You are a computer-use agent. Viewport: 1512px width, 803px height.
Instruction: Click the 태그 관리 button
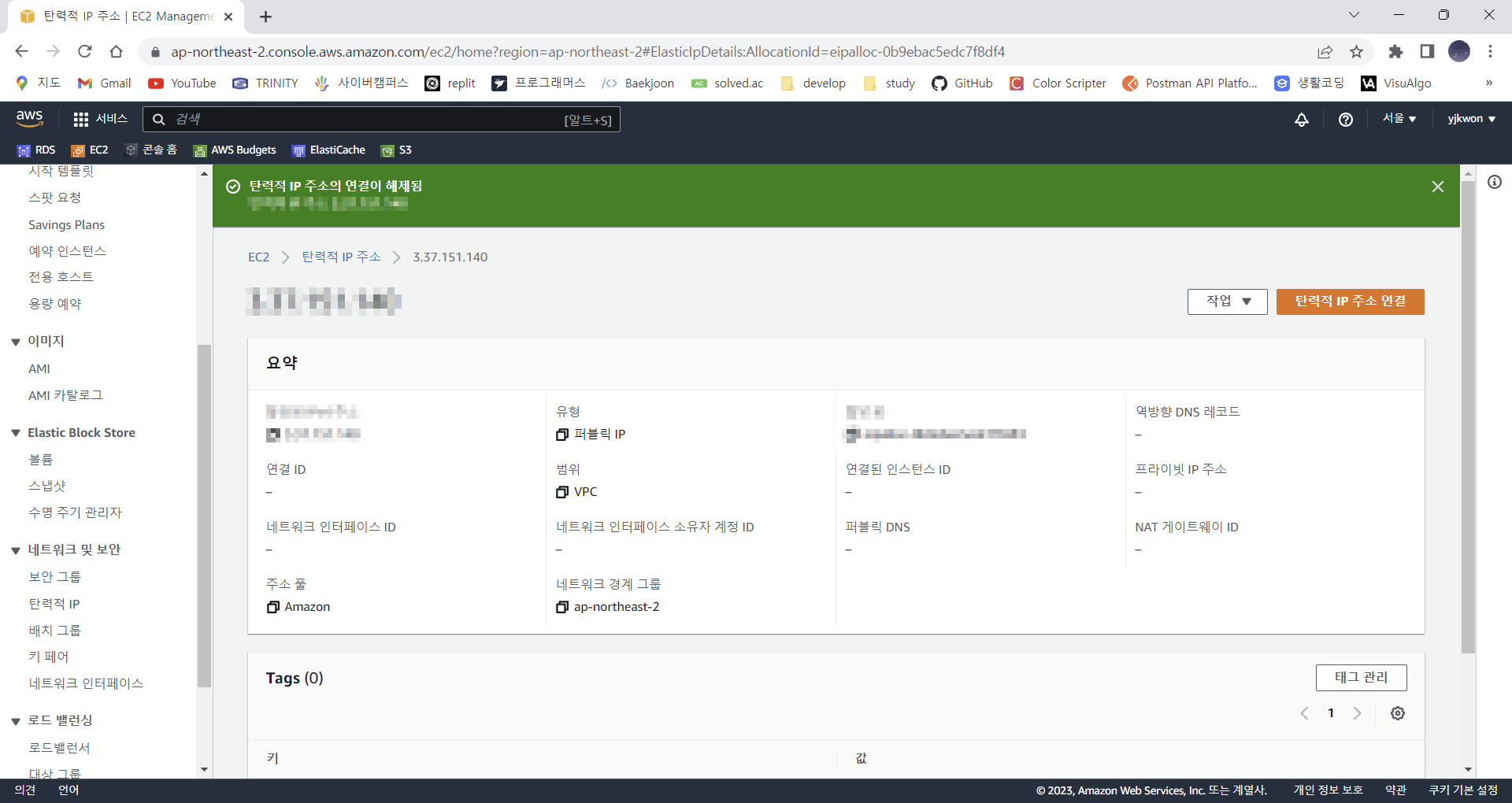1361,678
